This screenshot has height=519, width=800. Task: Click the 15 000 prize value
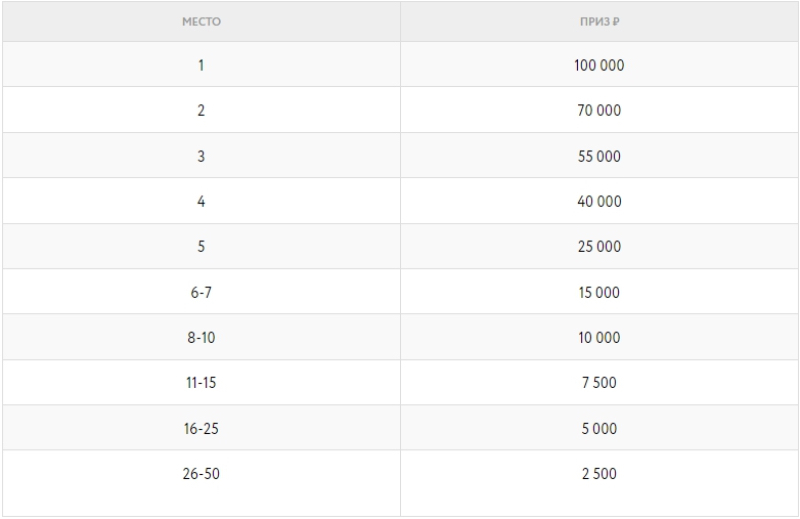coord(599,292)
